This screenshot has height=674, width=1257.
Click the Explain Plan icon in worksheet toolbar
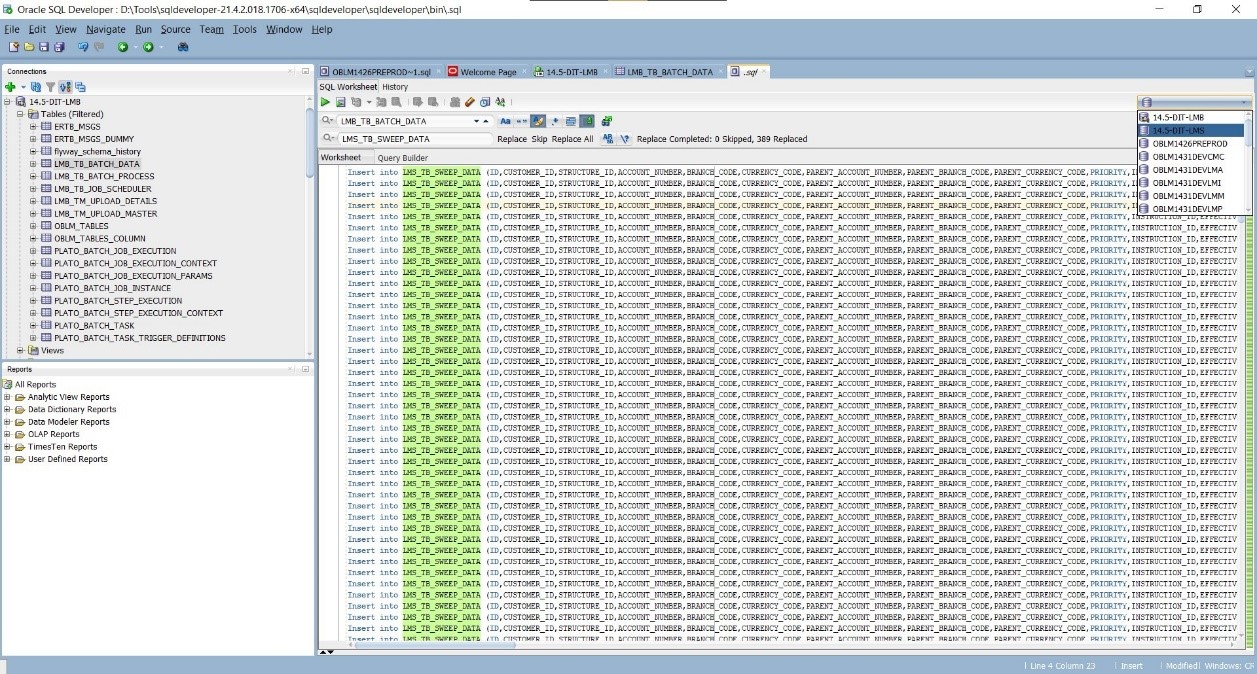356,102
